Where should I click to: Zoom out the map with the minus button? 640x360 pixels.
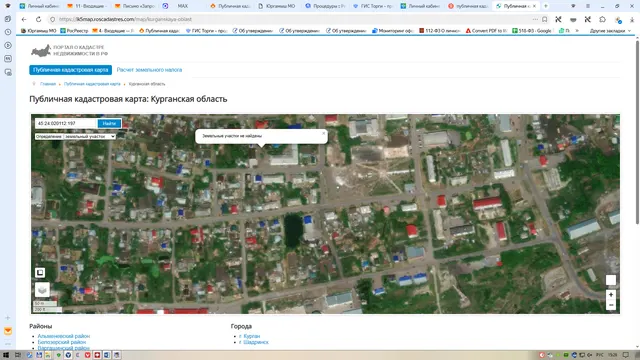pos(611,305)
